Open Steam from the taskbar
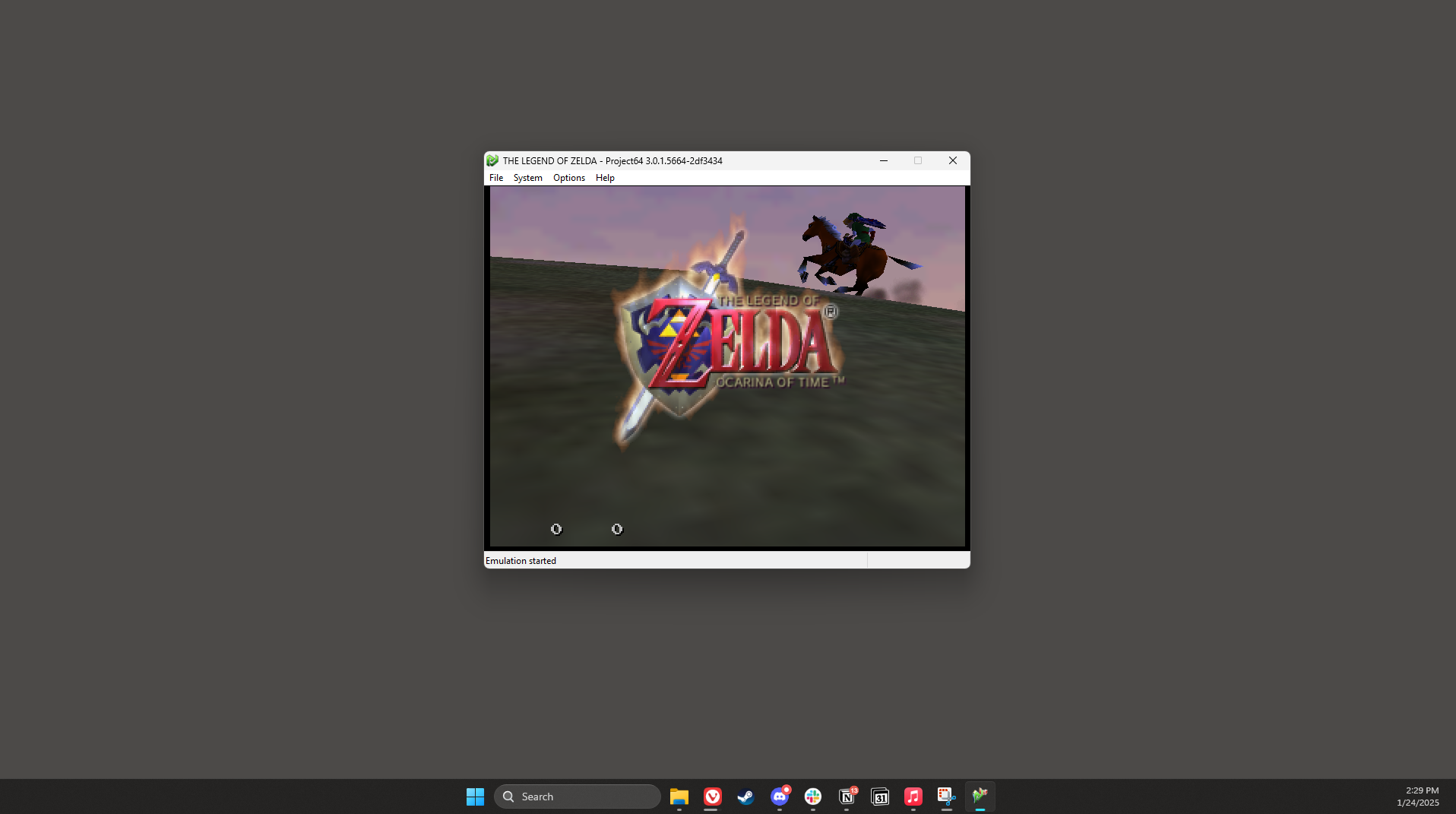The image size is (1456, 814). pos(746,797)
